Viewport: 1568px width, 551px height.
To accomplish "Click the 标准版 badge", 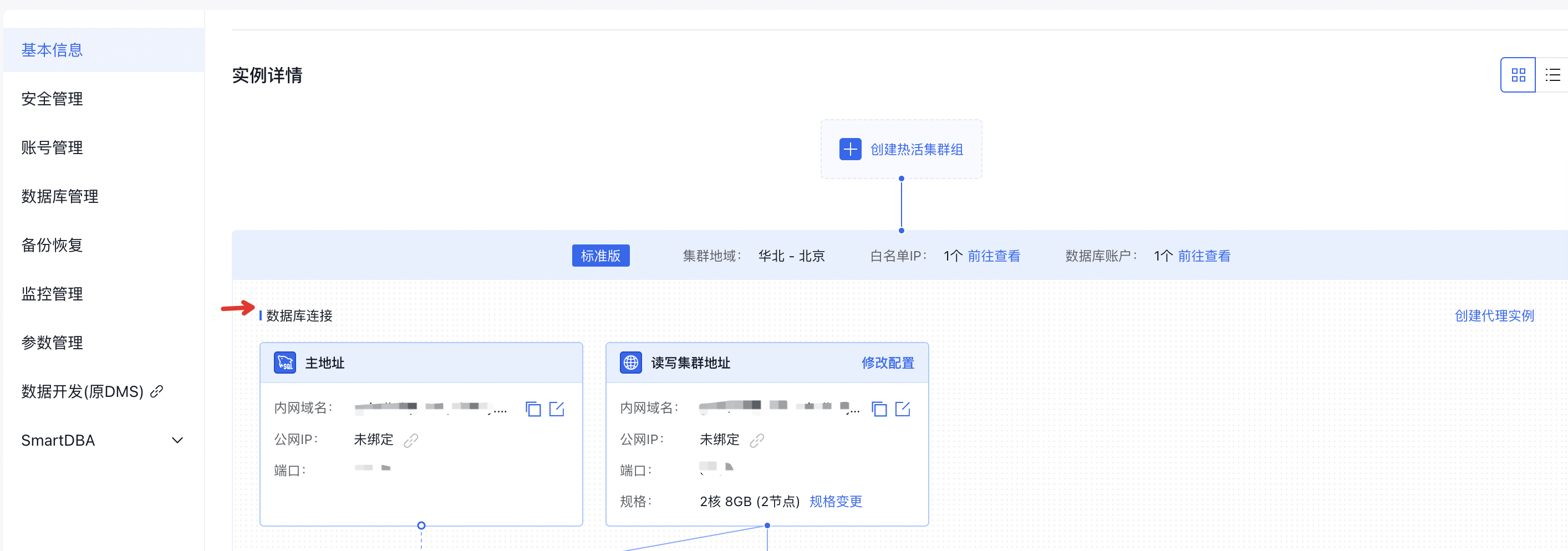I will click(x=601, y=256).
